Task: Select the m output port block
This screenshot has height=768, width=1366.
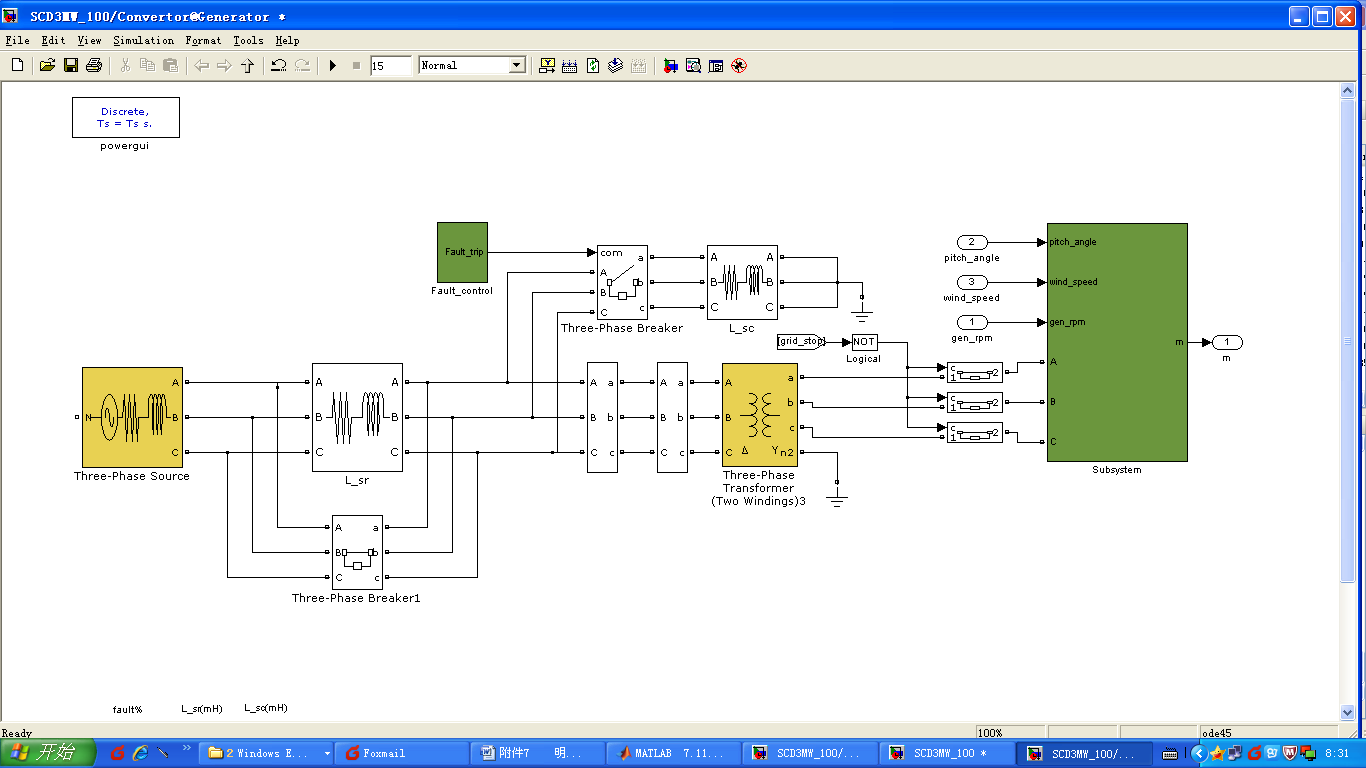Action: (1227, 342)
